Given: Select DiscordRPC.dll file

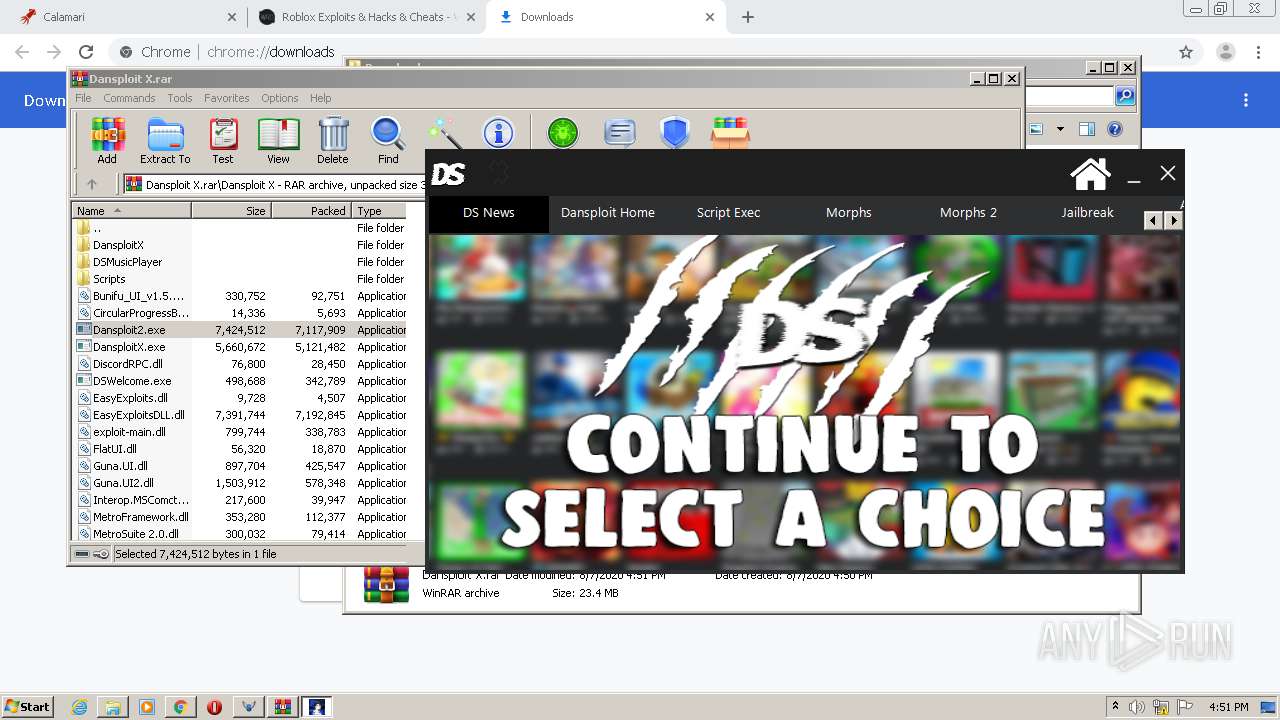Looking at the screenshot, I should pyautogui.click(x=240, y=364).
